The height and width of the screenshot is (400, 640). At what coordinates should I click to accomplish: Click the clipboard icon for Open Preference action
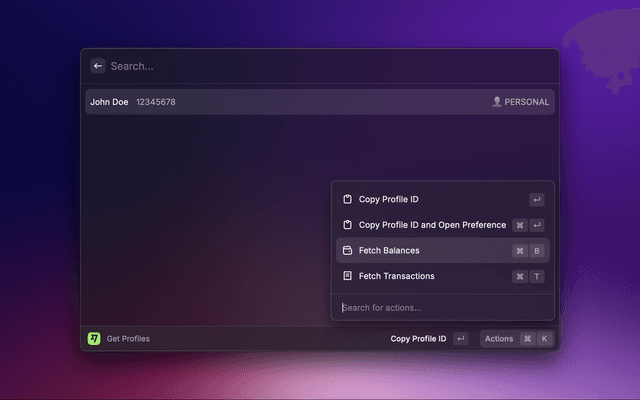point(347,225)
